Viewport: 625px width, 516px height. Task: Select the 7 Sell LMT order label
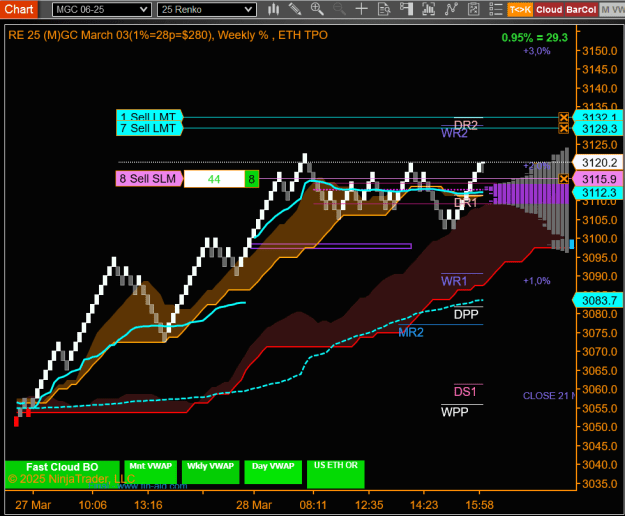pos(149,128)
